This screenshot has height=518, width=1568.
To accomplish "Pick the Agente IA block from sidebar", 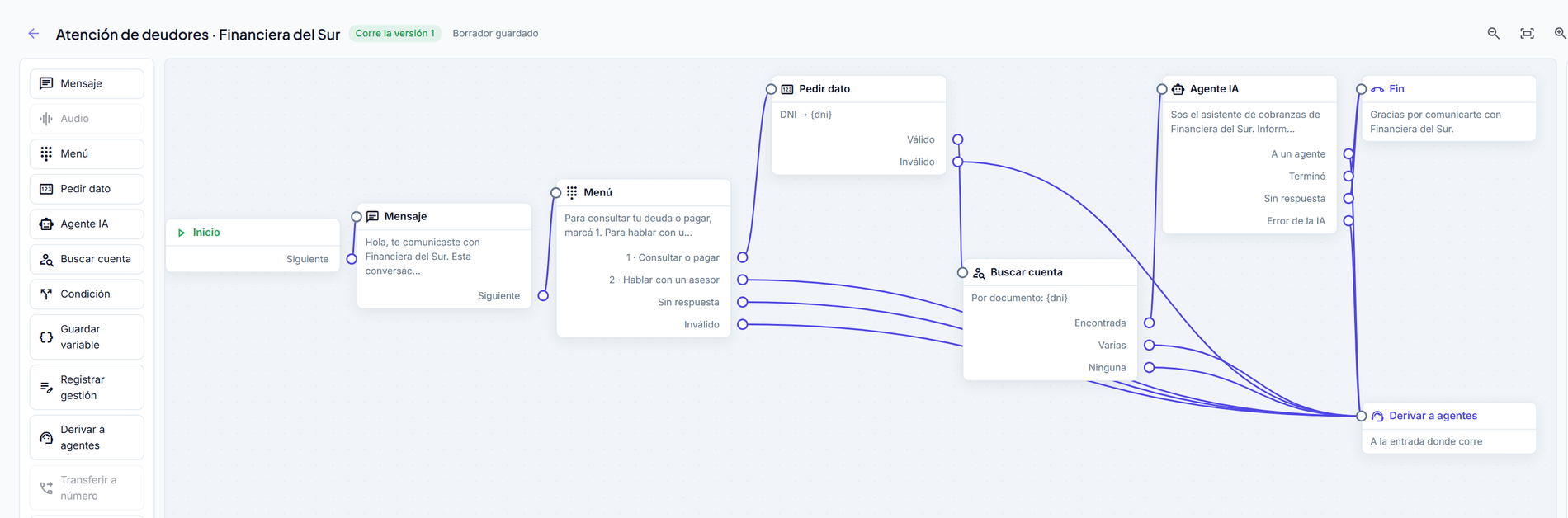I will pyautogui.click(x=87, y=224).
